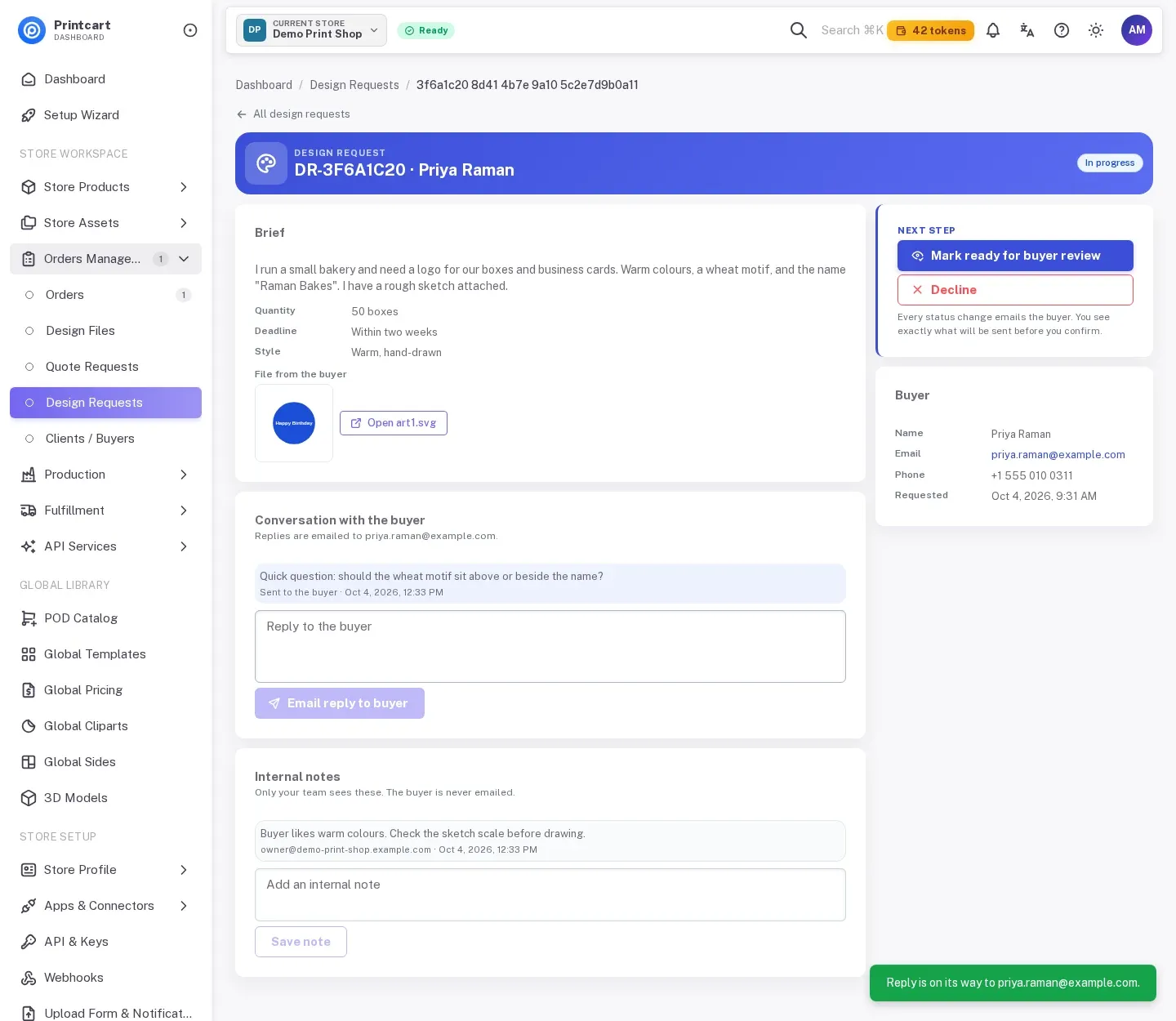Expand API Services submenu
Viewport: 1176px width, 1021px height.
(x=105, y=546)
